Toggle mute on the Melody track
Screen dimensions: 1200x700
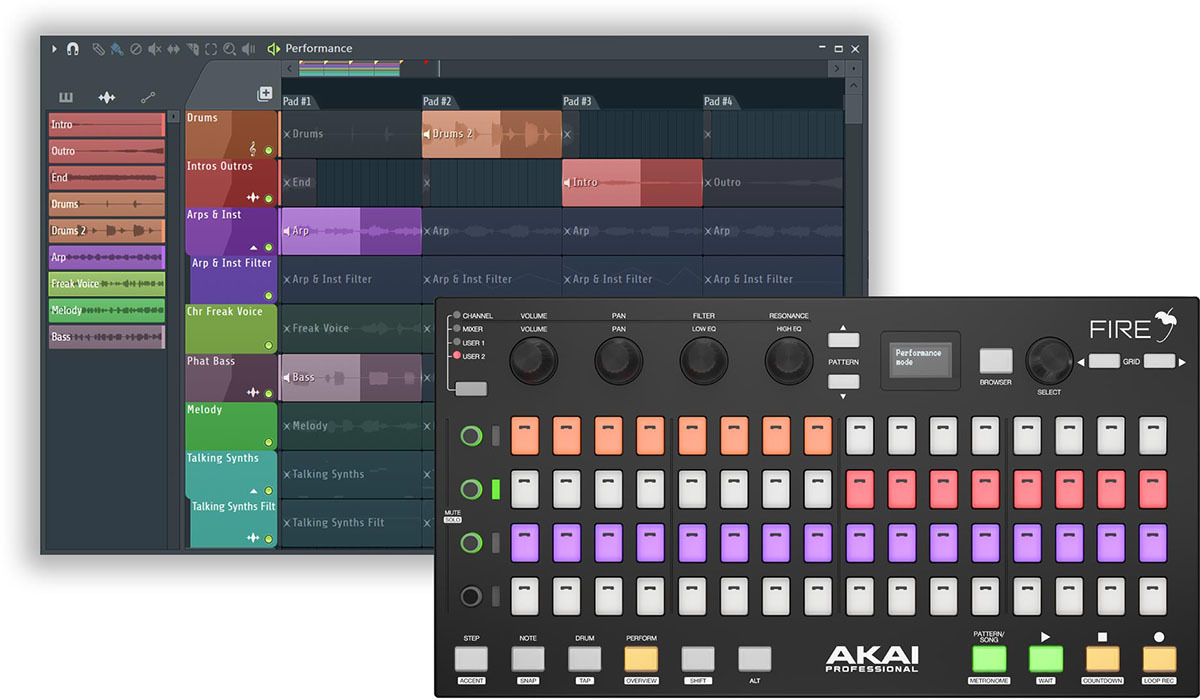(268, 442)
